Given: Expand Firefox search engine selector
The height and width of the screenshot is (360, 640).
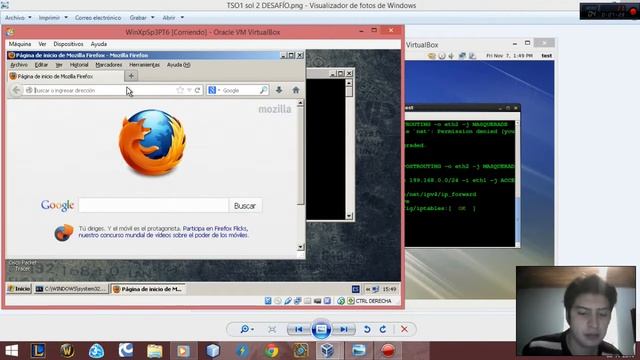Looking at the screenshot, I should (214, 90).
